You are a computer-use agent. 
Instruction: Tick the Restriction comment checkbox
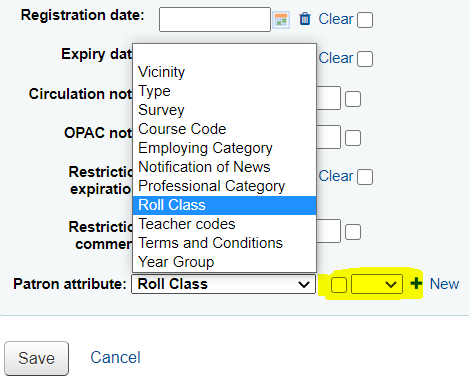353,232
